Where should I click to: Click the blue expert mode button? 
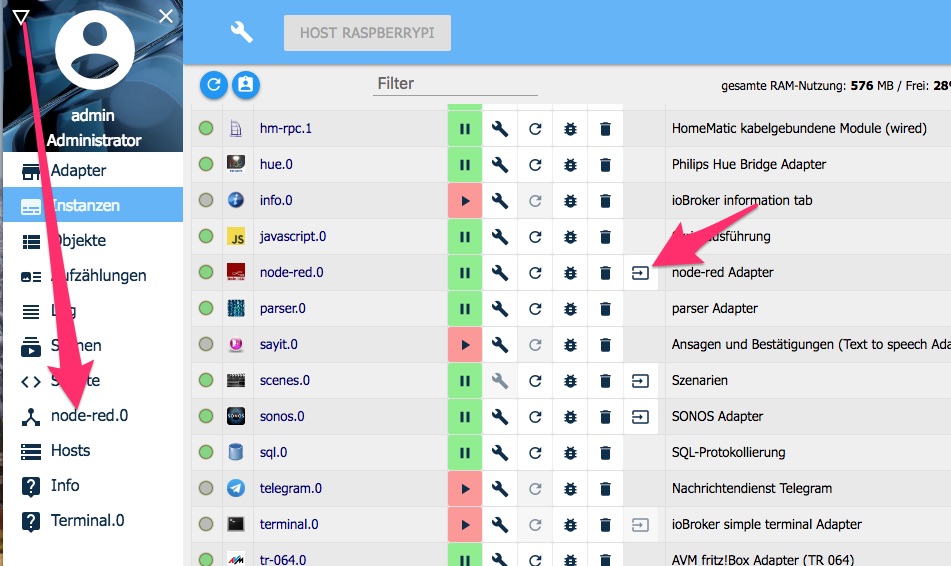coord(246,84)
